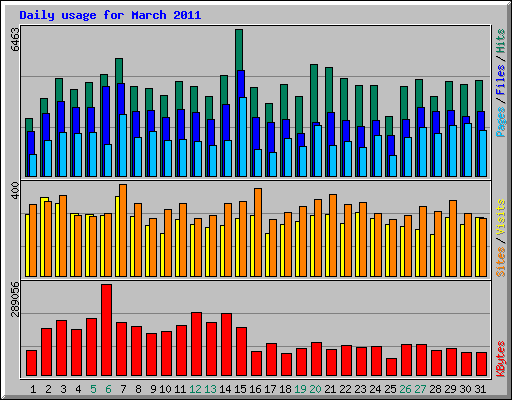Click day label 12 on the x-axis
Screen dimensions: 512x400
(195, 389)
